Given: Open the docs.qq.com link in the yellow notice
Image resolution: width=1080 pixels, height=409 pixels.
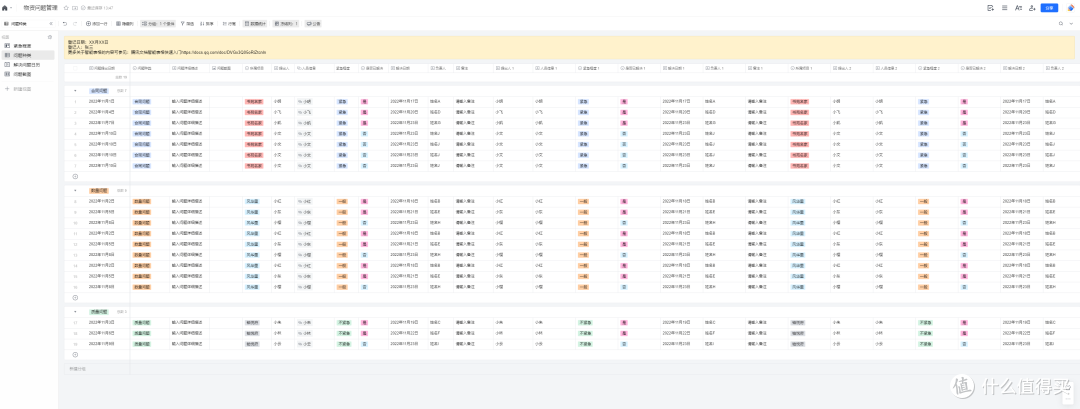Looking at the screenshot, I should [225, 52].
